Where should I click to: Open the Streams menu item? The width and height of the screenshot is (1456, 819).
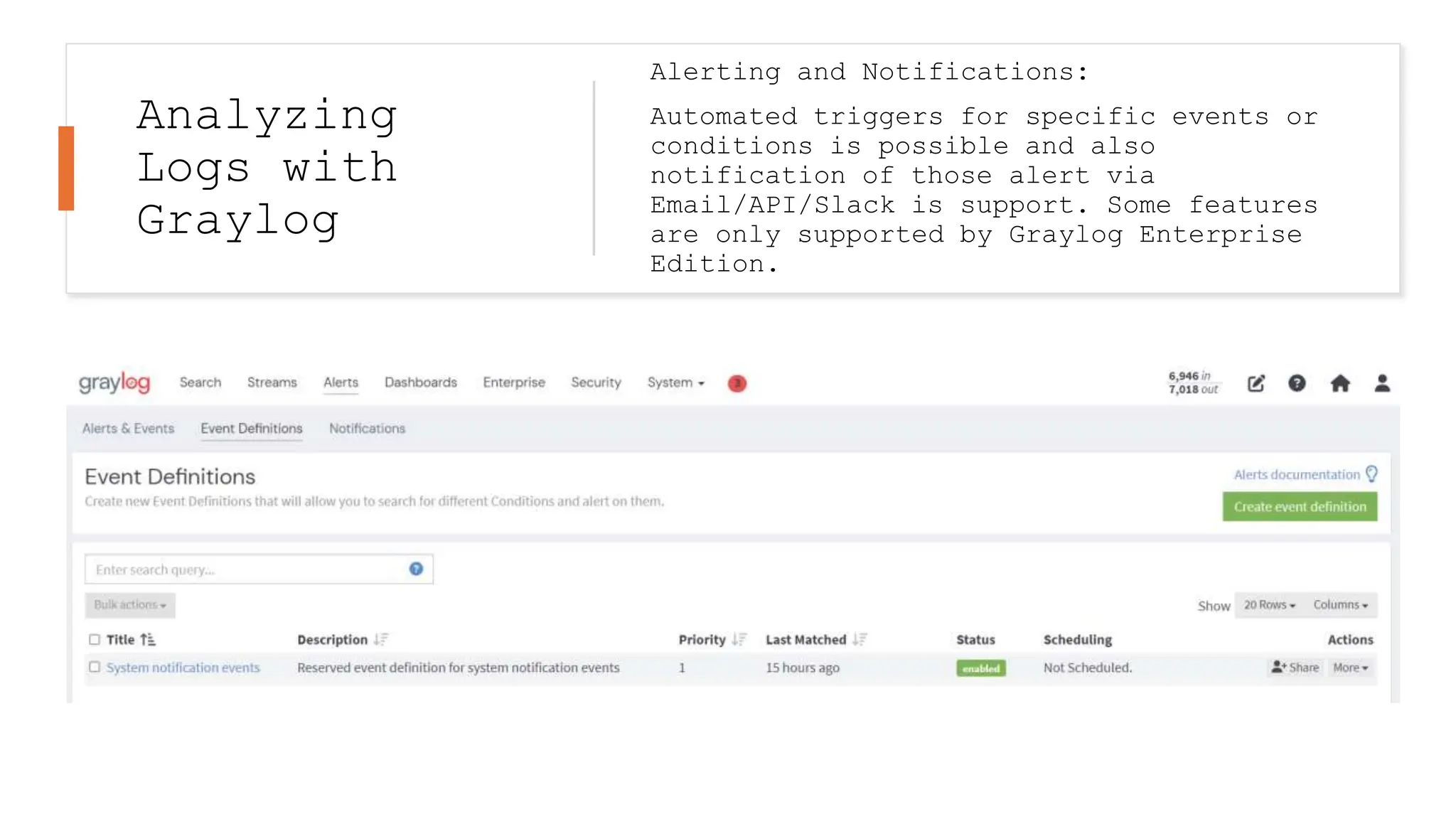(x=272, y=382)
